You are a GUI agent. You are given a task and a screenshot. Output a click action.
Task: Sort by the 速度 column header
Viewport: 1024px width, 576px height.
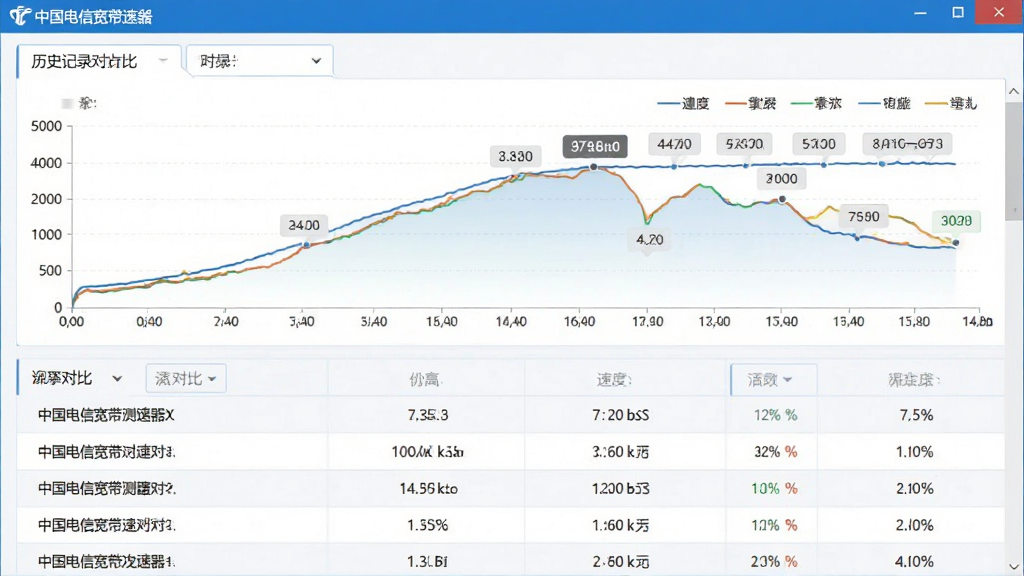pyautogui.click(x=613, y=379)
